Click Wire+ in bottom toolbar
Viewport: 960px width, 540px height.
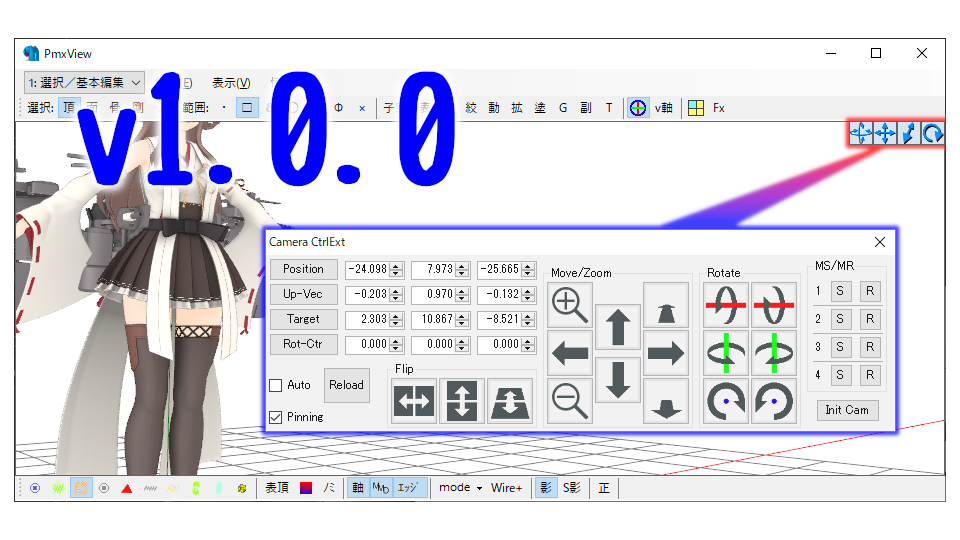[506, 488]
